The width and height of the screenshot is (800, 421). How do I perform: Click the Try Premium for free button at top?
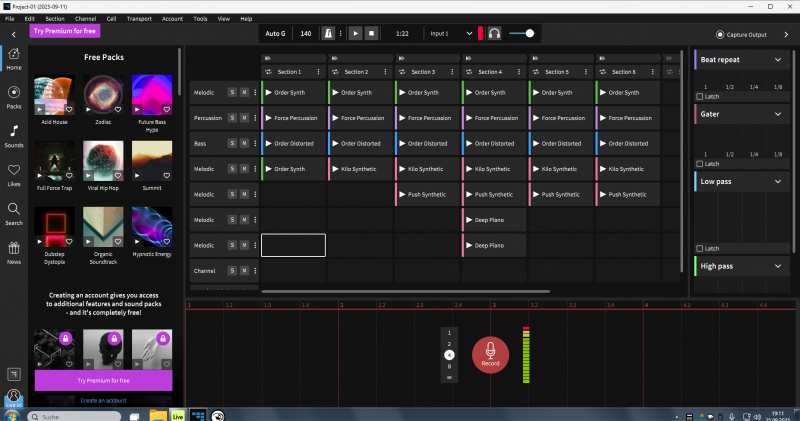(x=65, y=31)
